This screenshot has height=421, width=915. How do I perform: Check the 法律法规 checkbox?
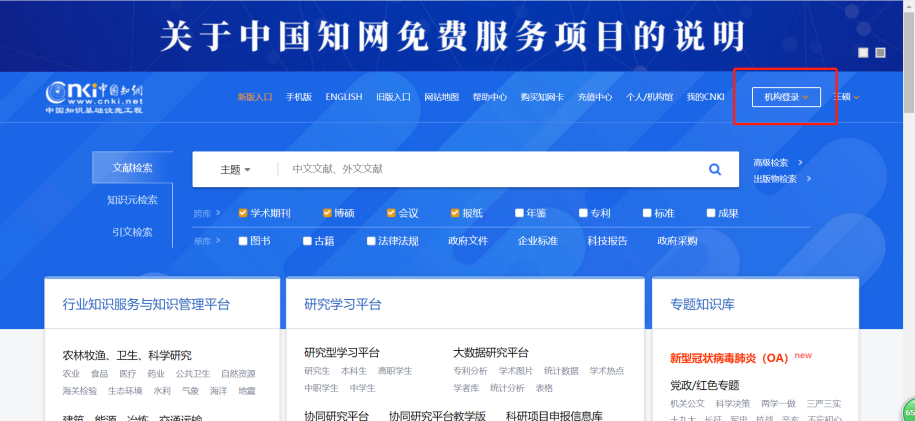tap(371, 241)
